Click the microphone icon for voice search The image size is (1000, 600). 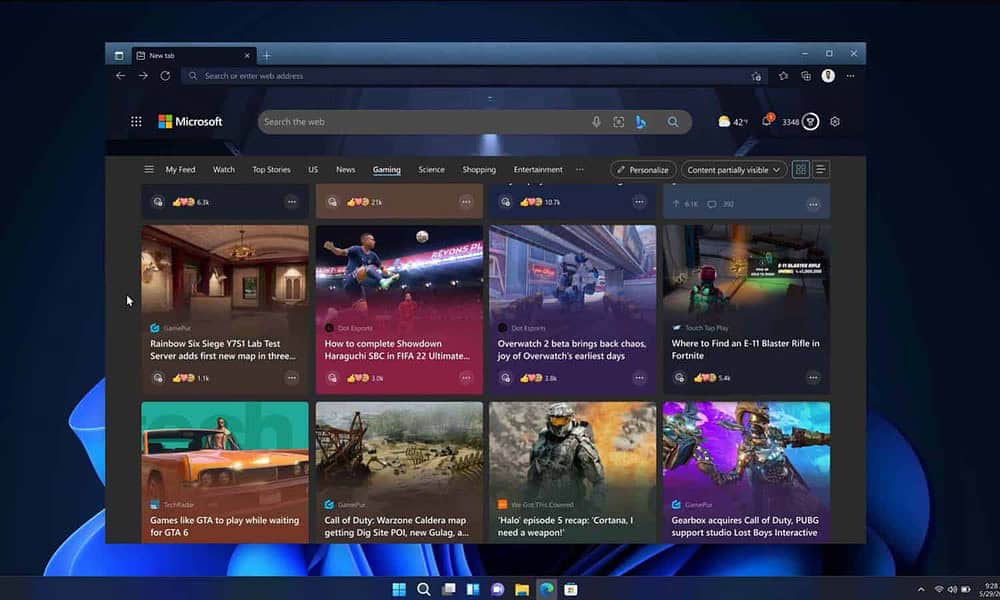[x=598, y=121]
